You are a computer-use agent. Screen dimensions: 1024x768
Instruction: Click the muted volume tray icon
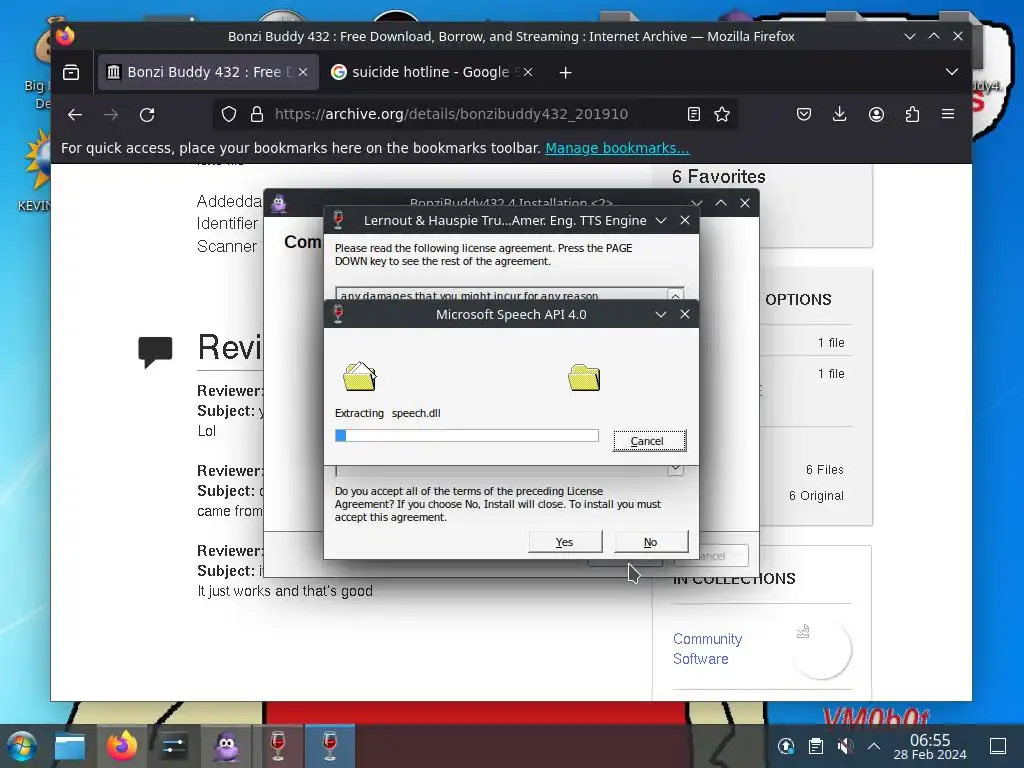pyautogui.click(x=845, y=746)
